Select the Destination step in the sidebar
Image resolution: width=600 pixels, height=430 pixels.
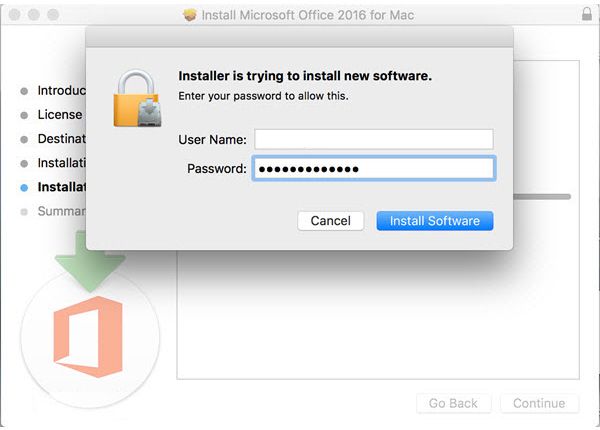point(62,138)
